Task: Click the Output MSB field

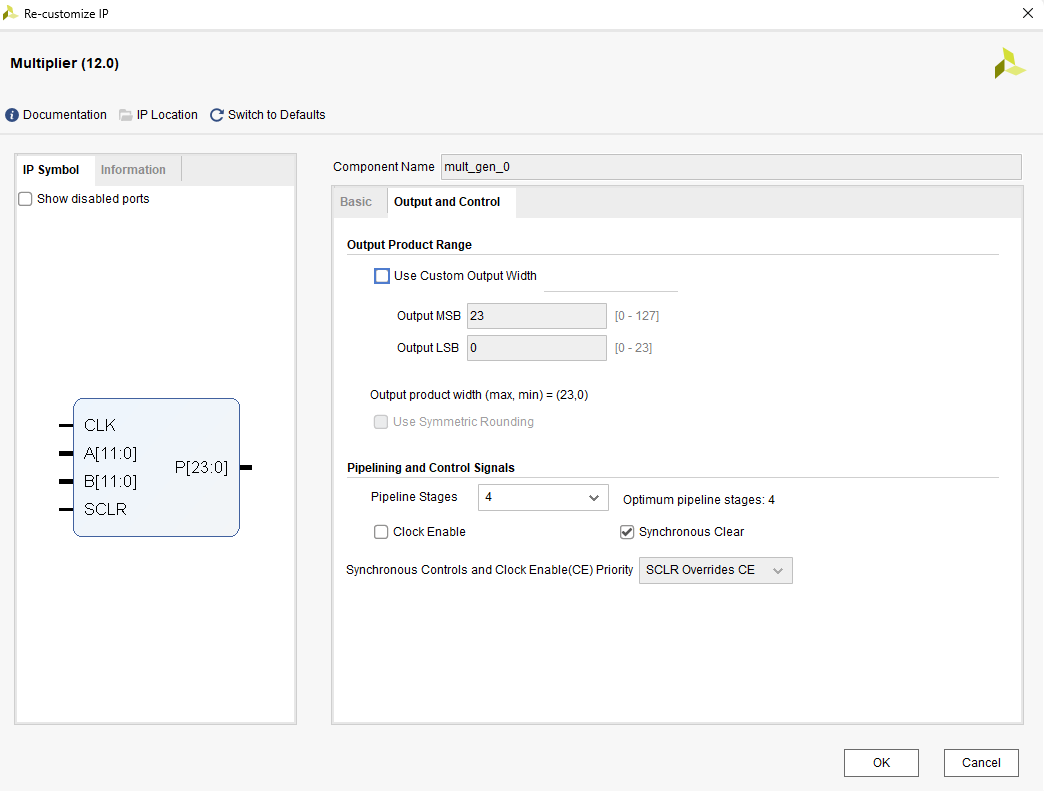Action: (x=537, y=316)
